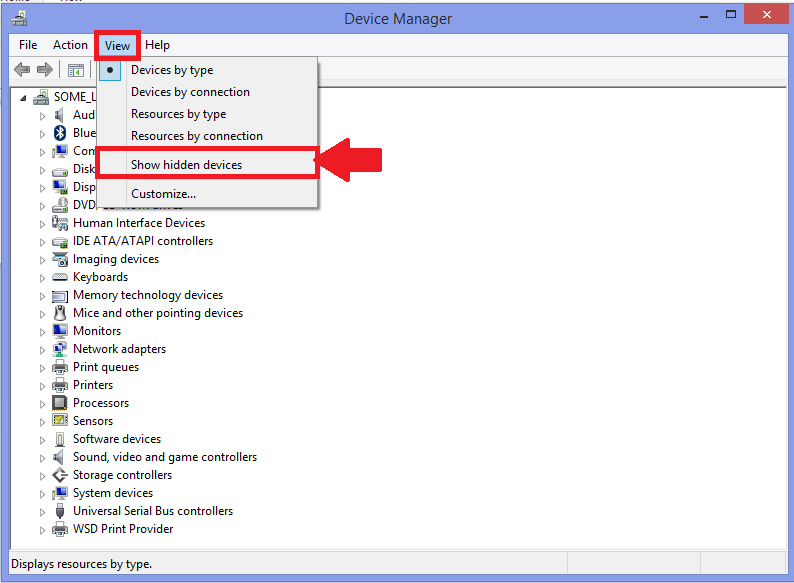Image resolution: width=794 pixels, height=583 pixels.
Task: Select Resources by type view
Action: point(208,114)
